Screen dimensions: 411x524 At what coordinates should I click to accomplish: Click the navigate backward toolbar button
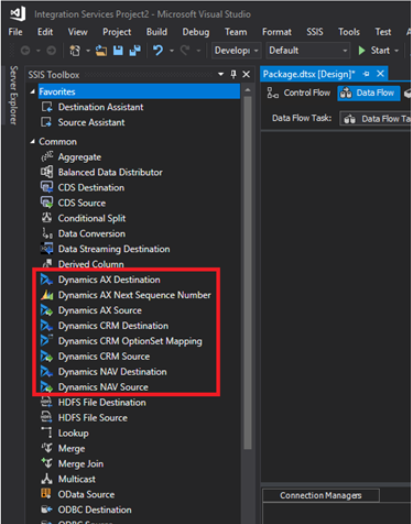click(26, 50)
